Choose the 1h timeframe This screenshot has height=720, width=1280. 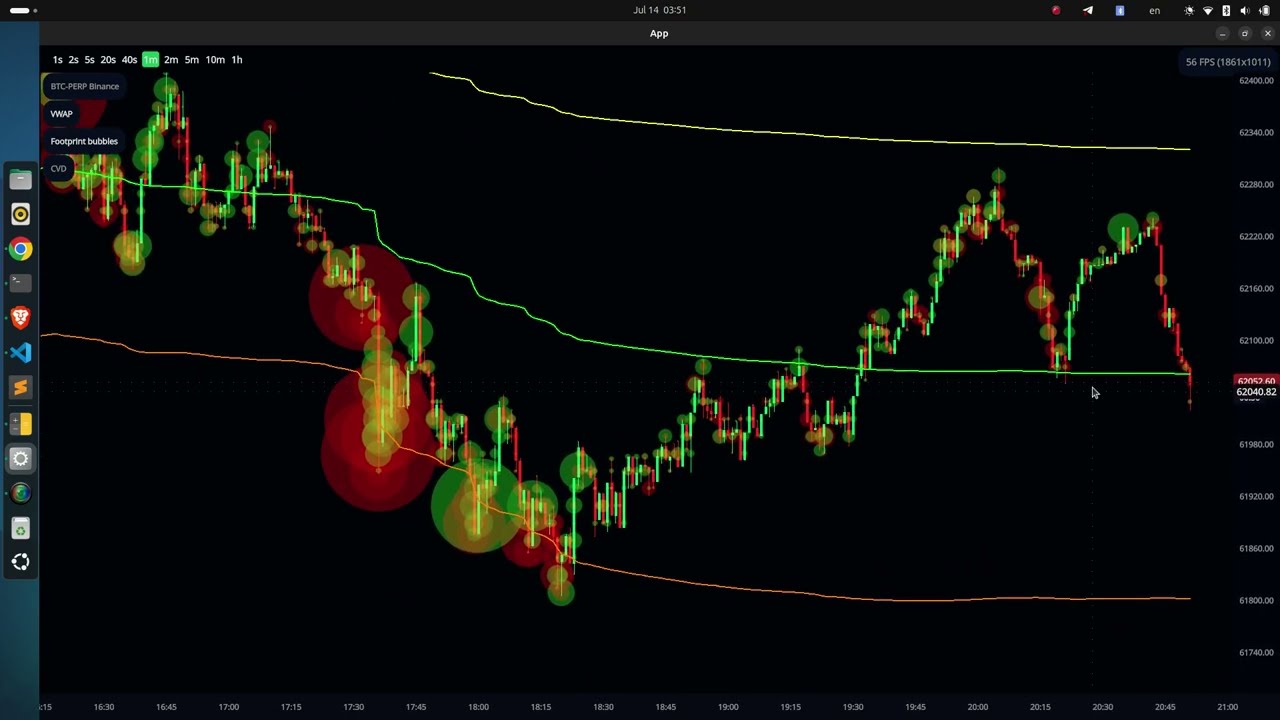pos(237,60)
